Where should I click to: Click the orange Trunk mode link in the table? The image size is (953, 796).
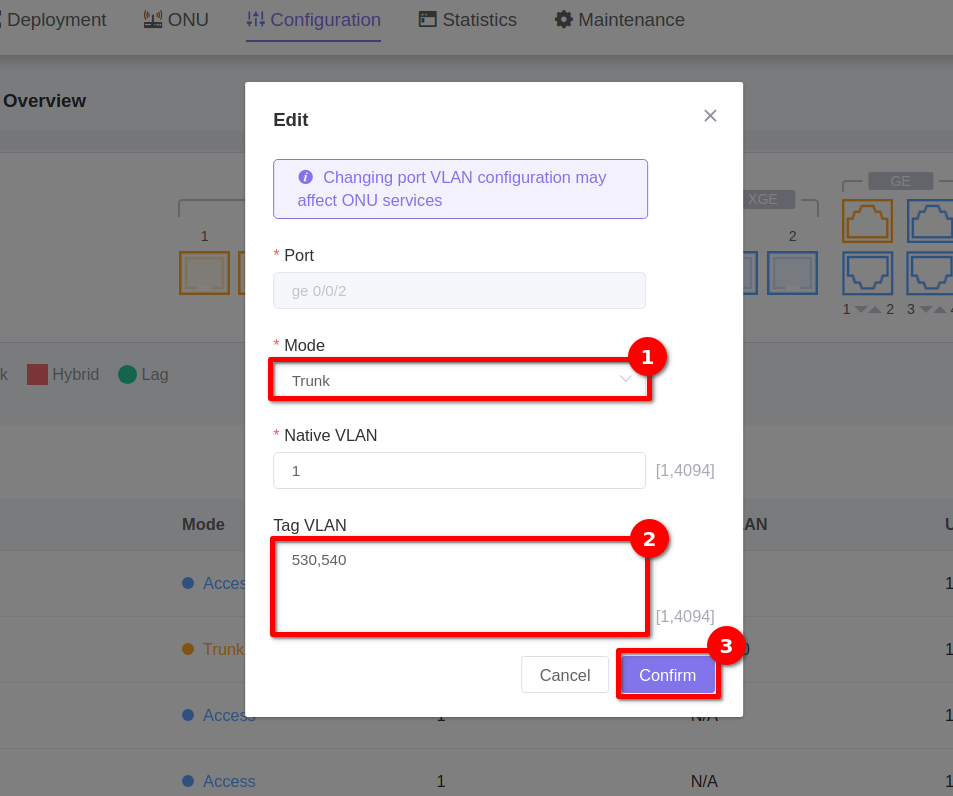pos(223,649)
